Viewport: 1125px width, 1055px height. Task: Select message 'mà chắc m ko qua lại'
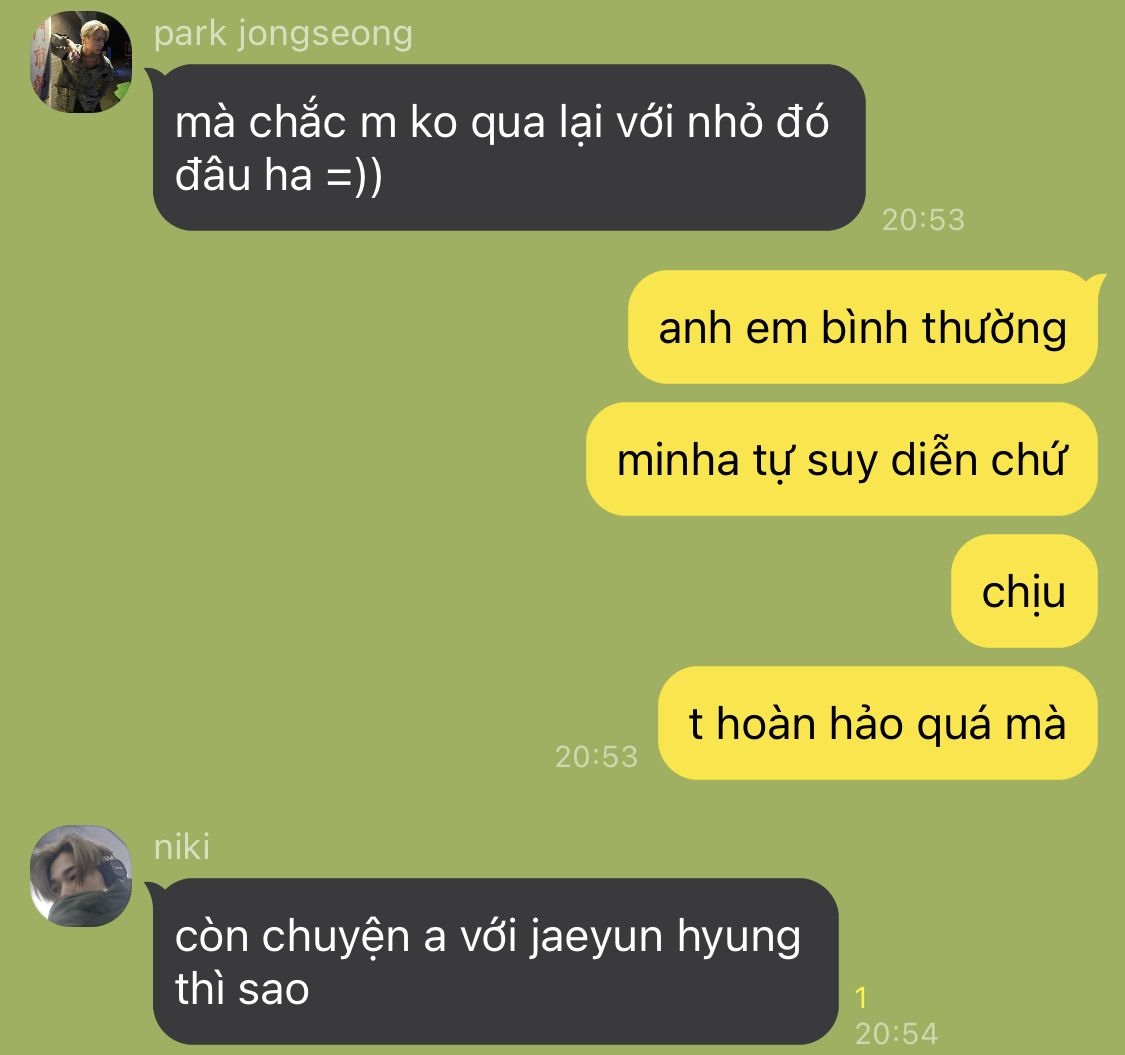coord(509,147)
